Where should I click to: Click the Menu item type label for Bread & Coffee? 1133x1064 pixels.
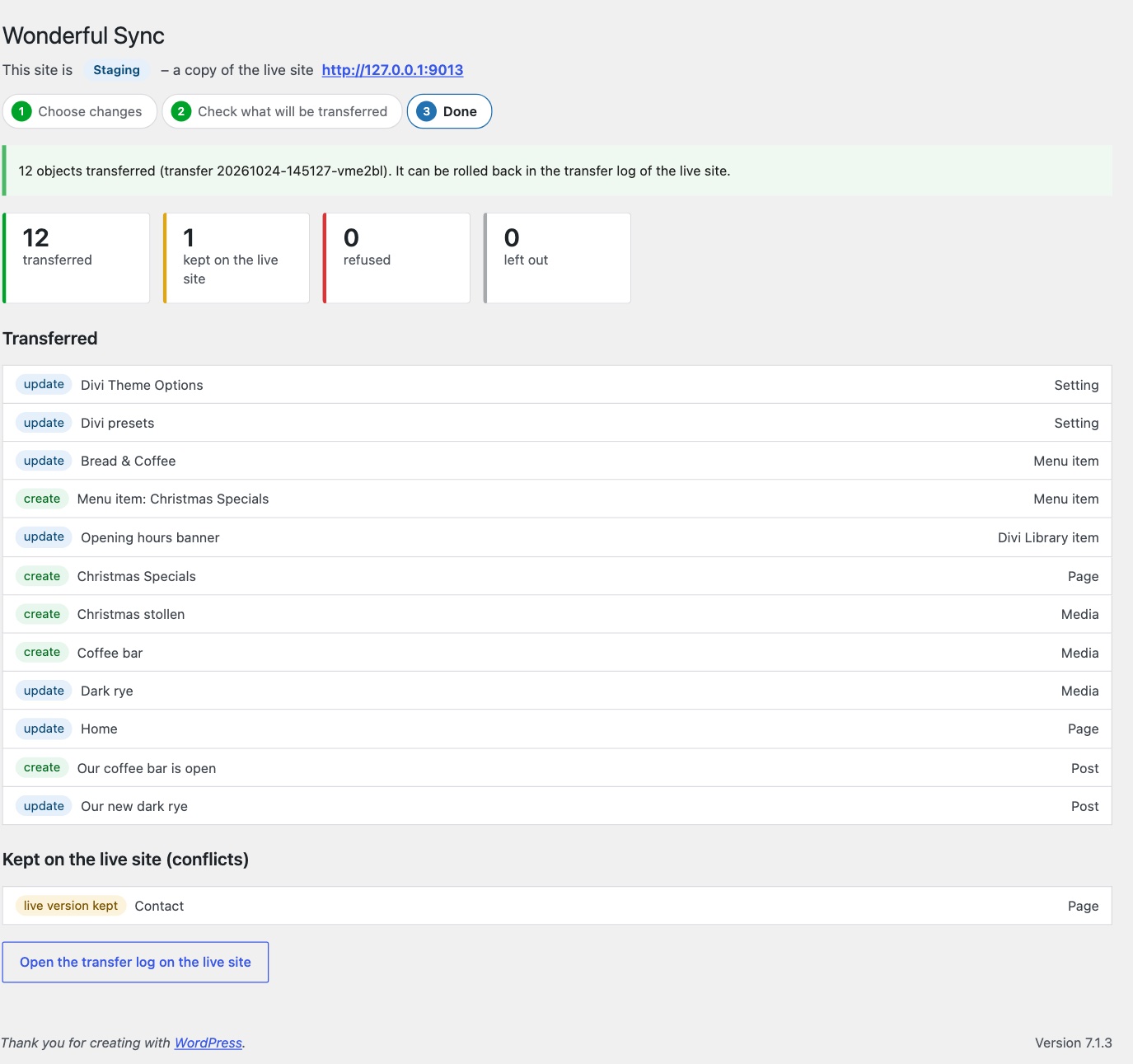pyautogui.click(x=1066, y=461)
